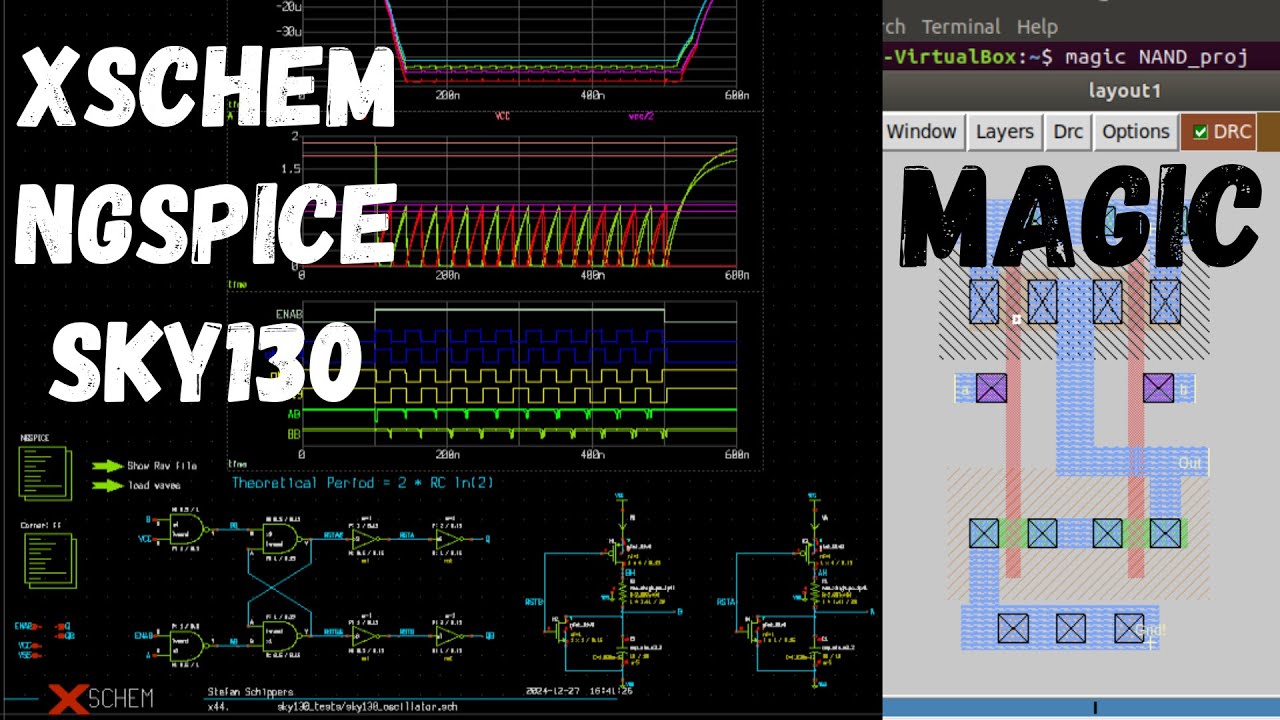Screen dimensions: 1280x720
Task: Select the purple contact labeled b in the layout
Action: [x=1158, y=388]
